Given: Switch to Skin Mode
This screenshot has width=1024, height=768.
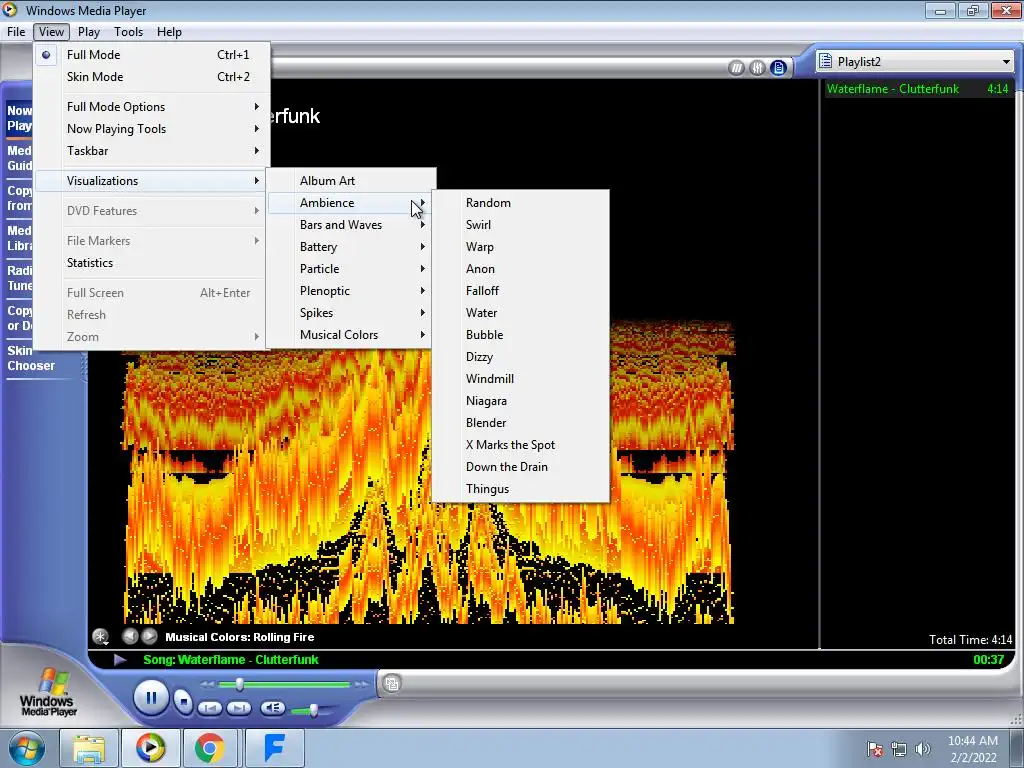Looking at the screenshot, I should (152, 77).
